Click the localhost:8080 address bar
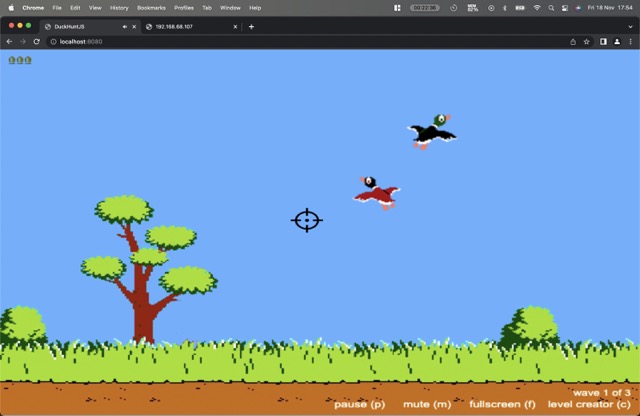The width and height of the screenshot is (640, 416). (308, 42)
